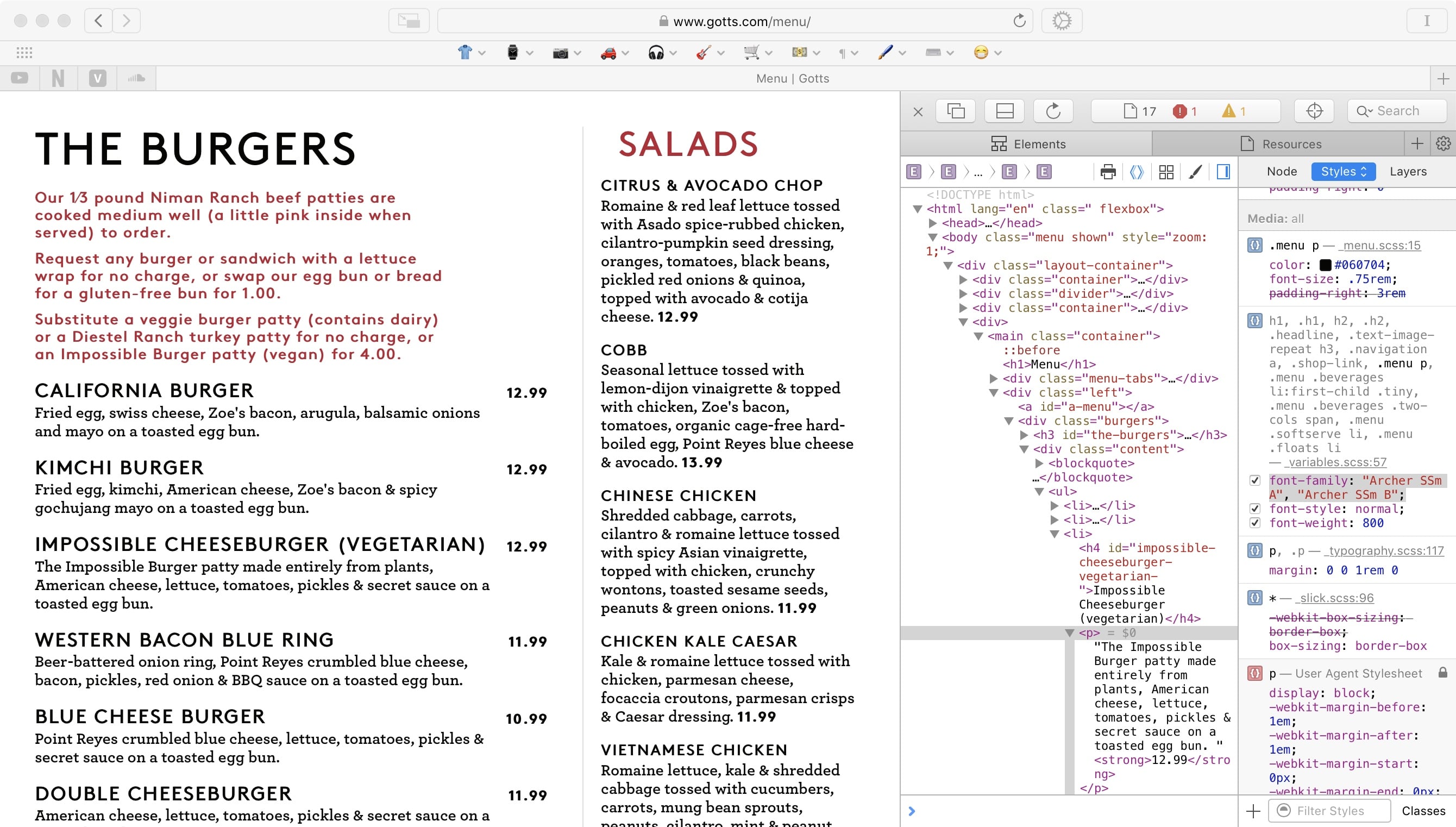Screen dimensions: 1456x827
Task: Expand the h3 id="the-burgers" node
Action: (x=1024, y=435)
